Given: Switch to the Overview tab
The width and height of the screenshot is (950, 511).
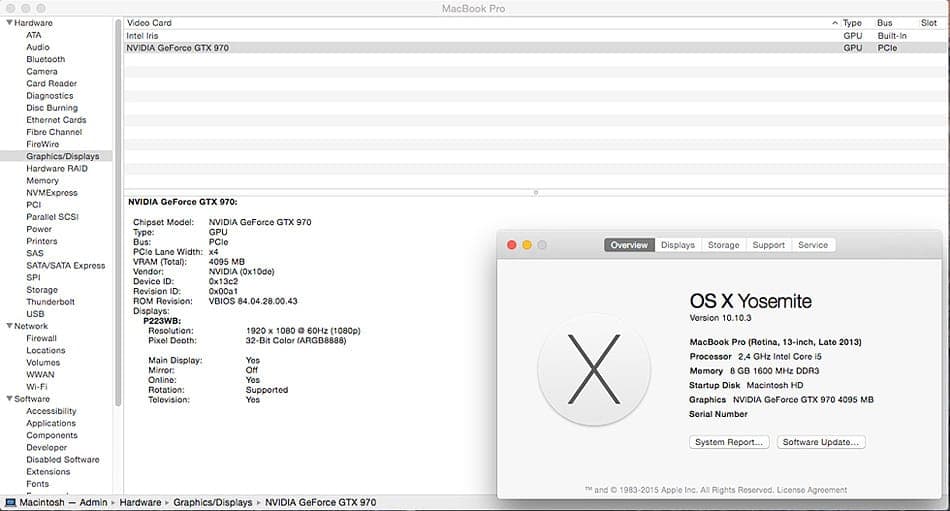Looking at the screenshot, I should pos(629,245).
